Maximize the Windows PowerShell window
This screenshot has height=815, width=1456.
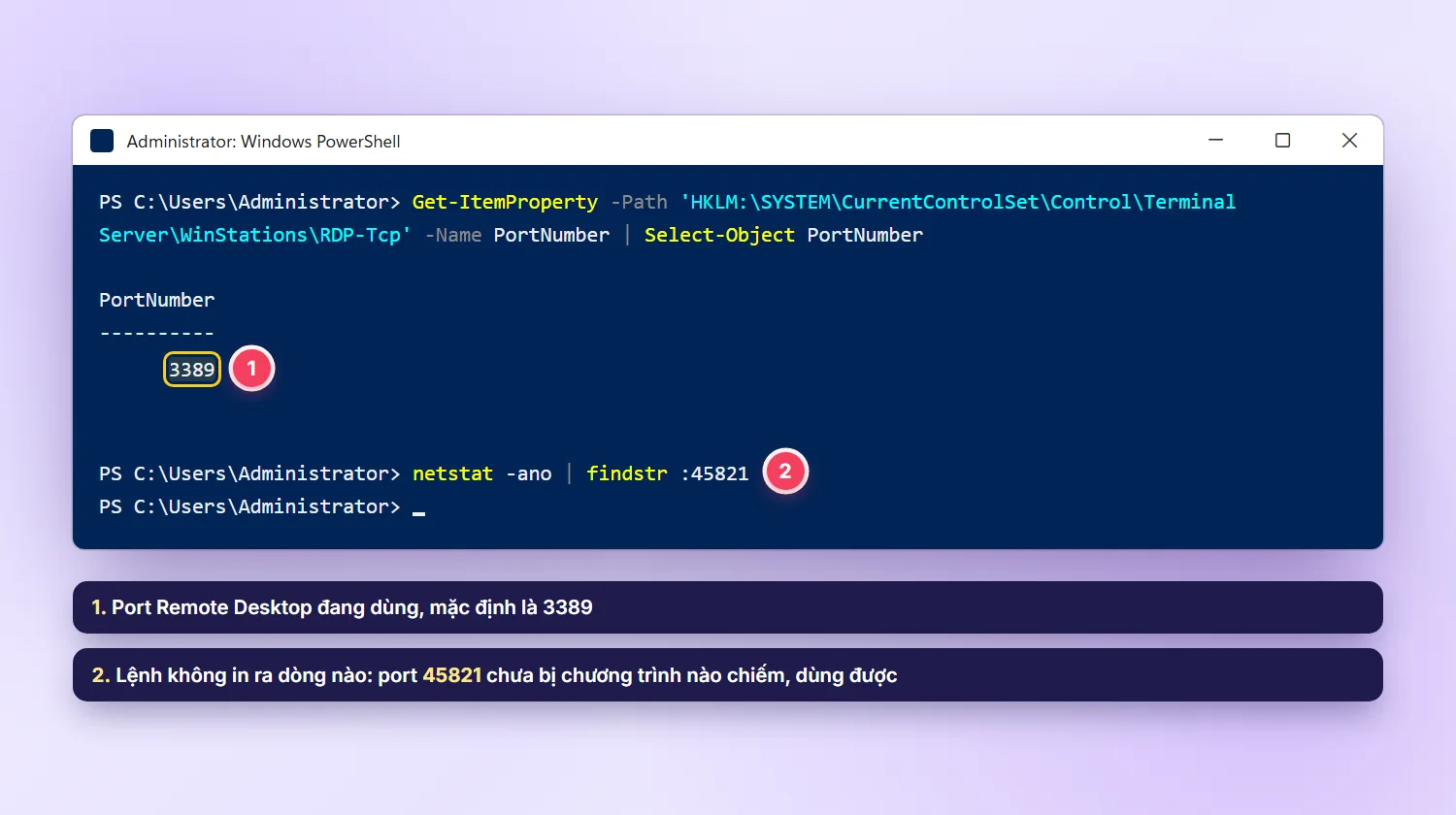(x=1282, y=141)
